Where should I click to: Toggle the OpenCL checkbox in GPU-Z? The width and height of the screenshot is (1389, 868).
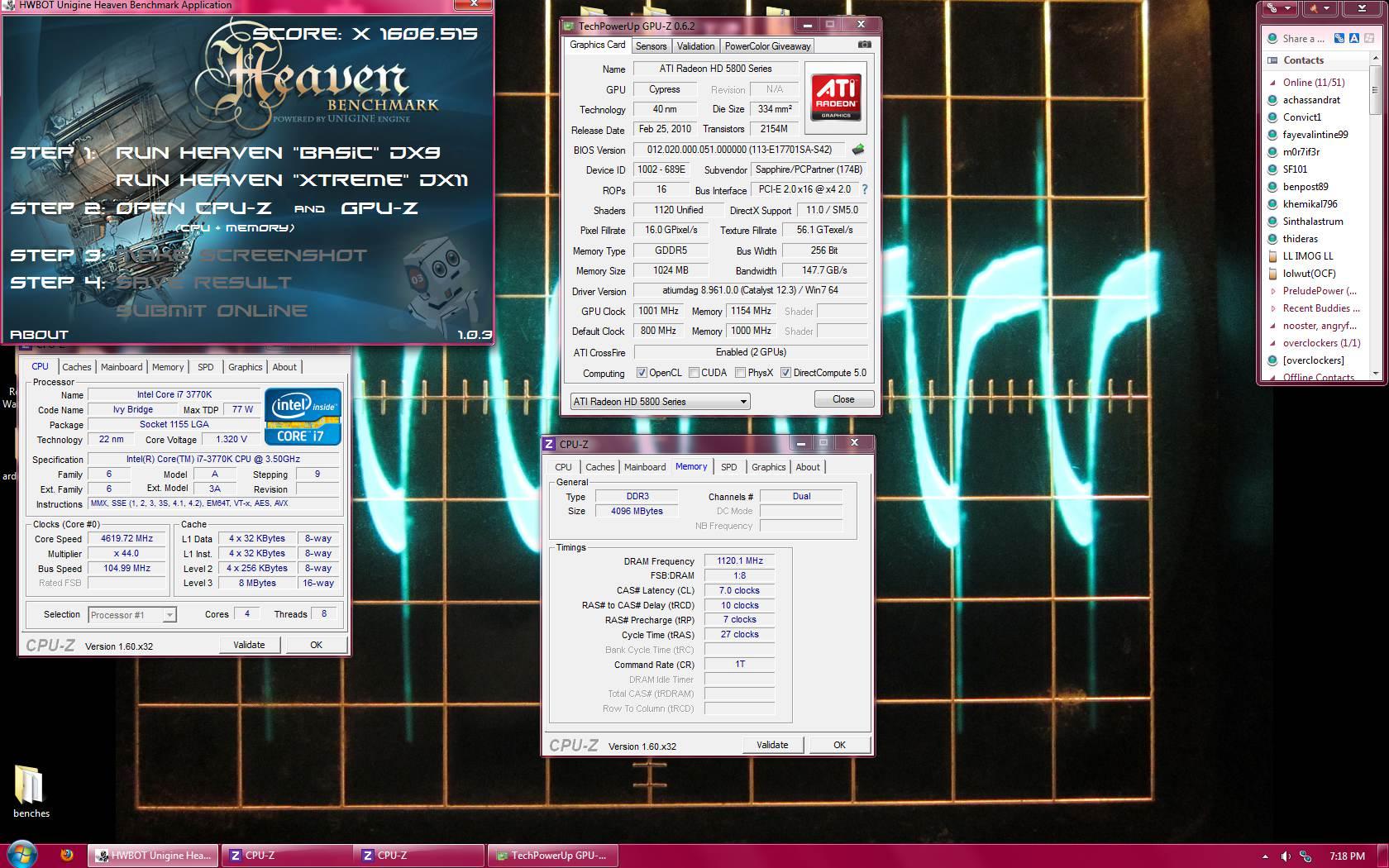pos(642,373)
